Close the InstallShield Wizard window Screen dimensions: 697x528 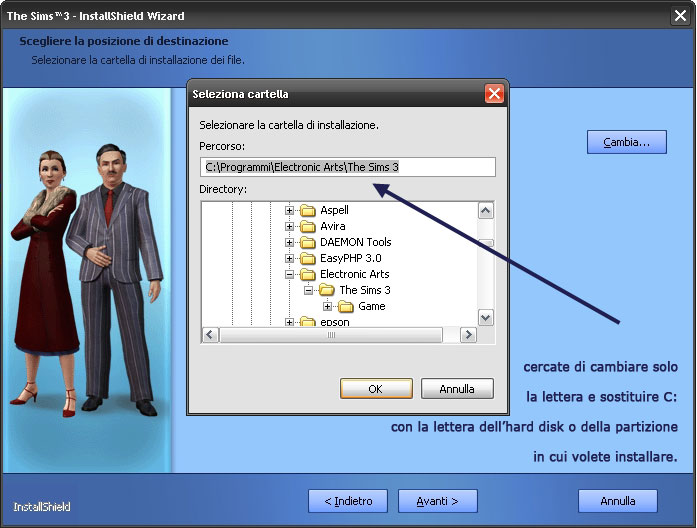coord(680,16)
